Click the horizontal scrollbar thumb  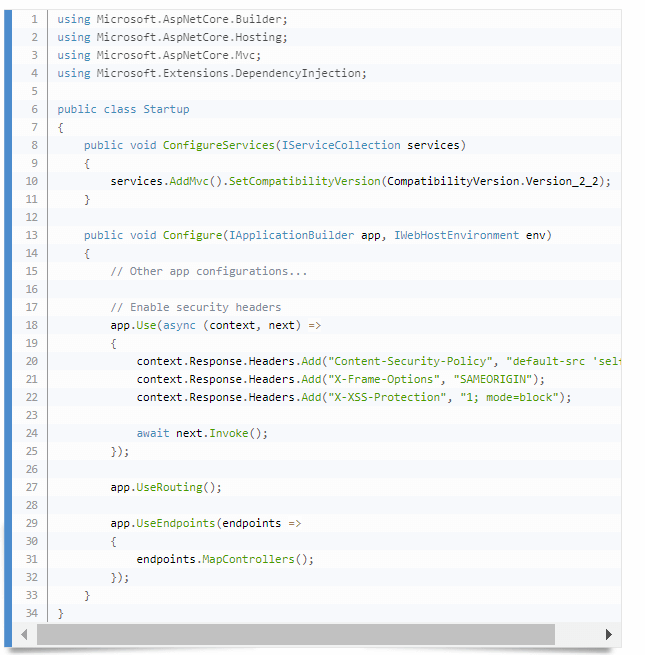coord(295,634)
